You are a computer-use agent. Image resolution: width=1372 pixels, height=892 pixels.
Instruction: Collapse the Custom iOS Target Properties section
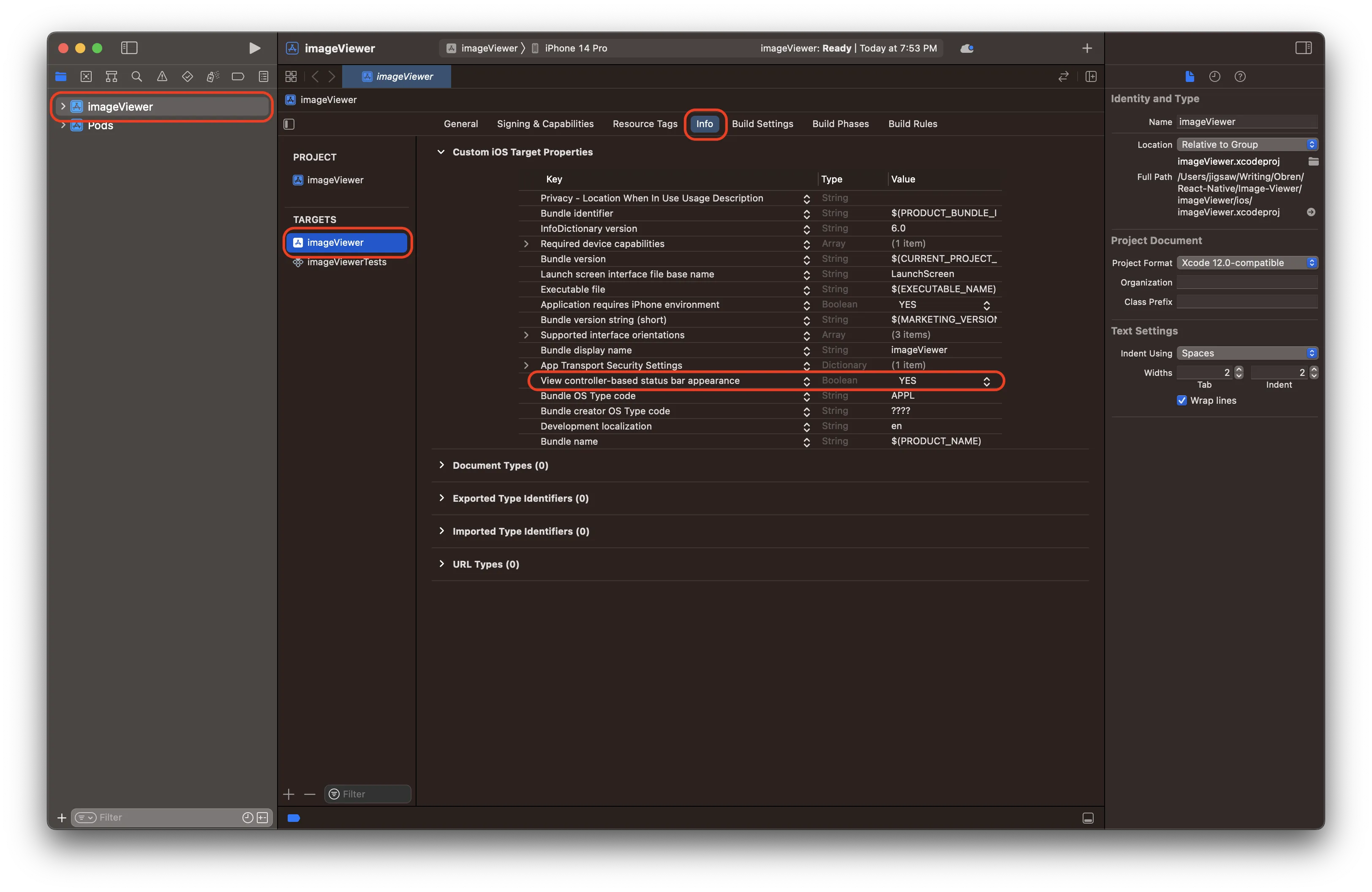coord(441,152)
